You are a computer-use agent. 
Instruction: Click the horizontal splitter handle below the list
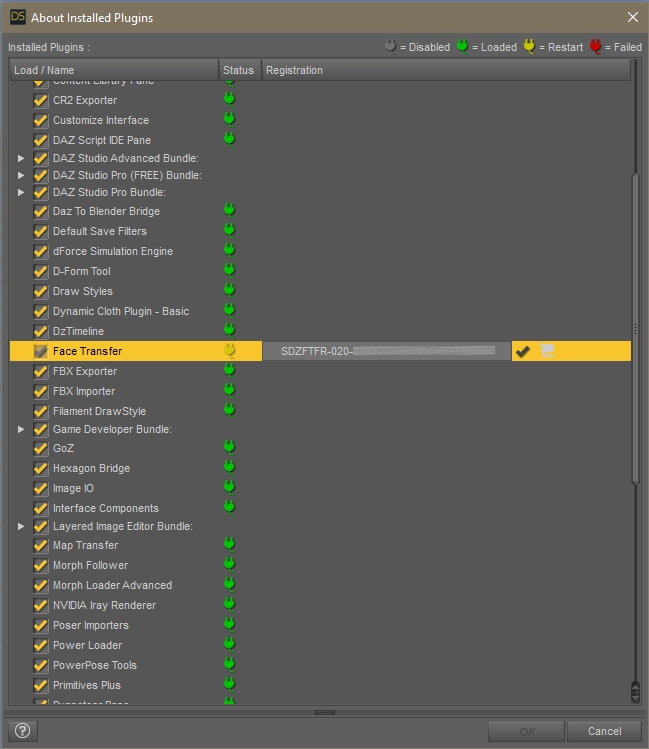[325, 712]
